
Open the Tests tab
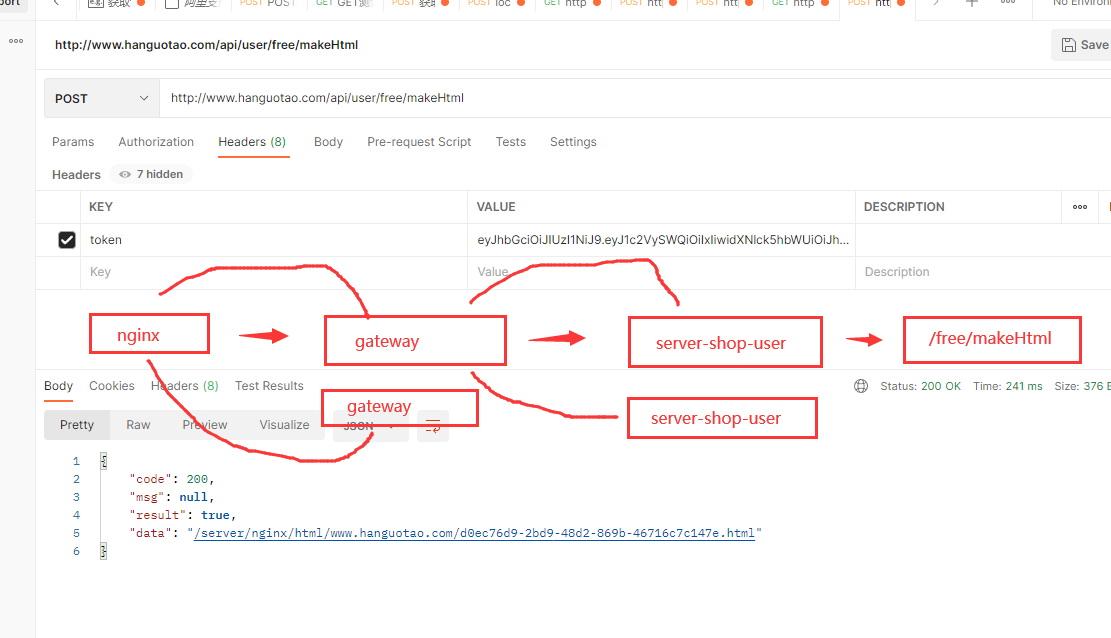(511, 142)
